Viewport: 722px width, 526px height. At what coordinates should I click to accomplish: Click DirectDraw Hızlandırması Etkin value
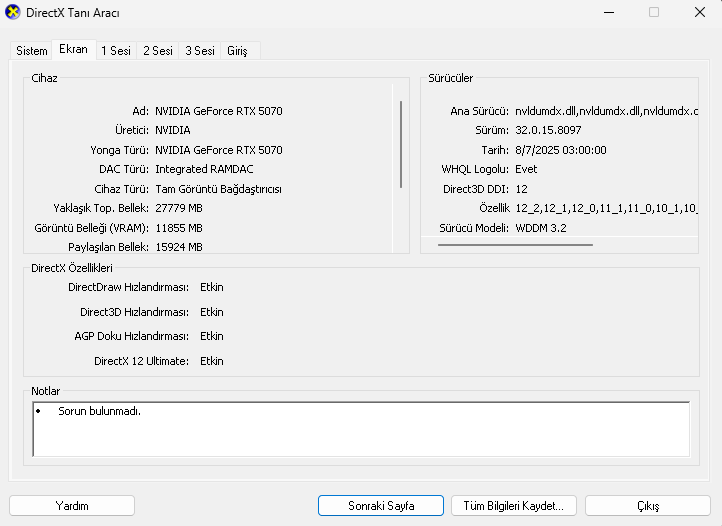pyautogui.click(x=212, y=287)
